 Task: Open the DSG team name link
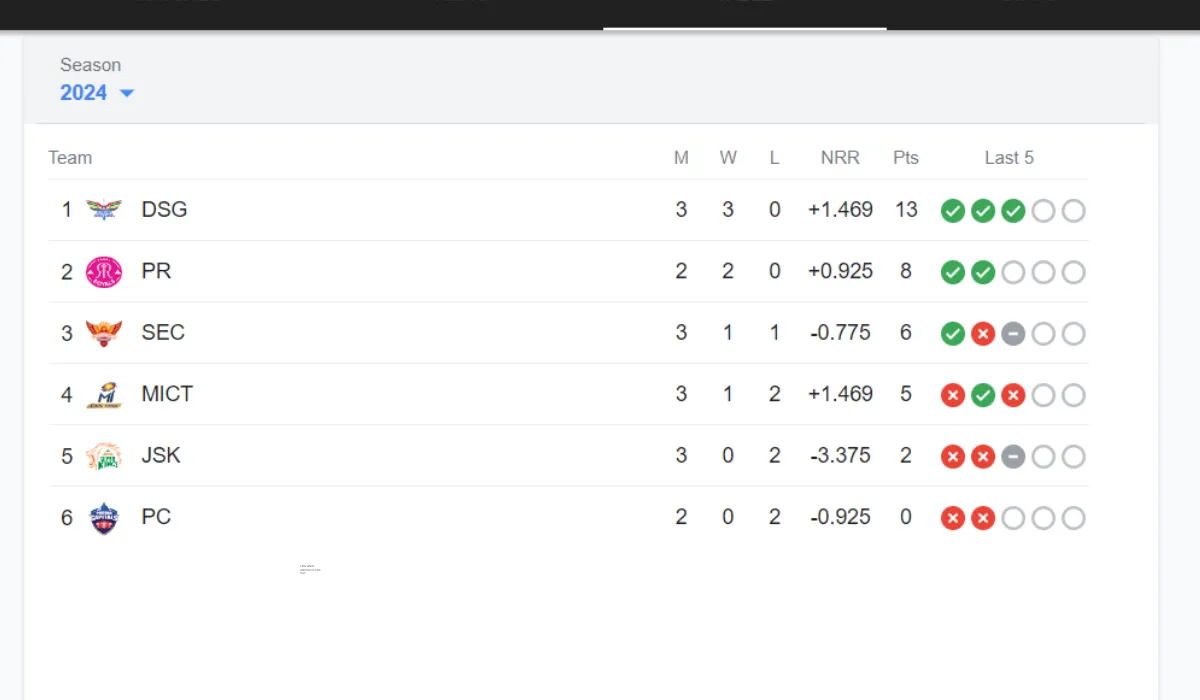point(164,210)
